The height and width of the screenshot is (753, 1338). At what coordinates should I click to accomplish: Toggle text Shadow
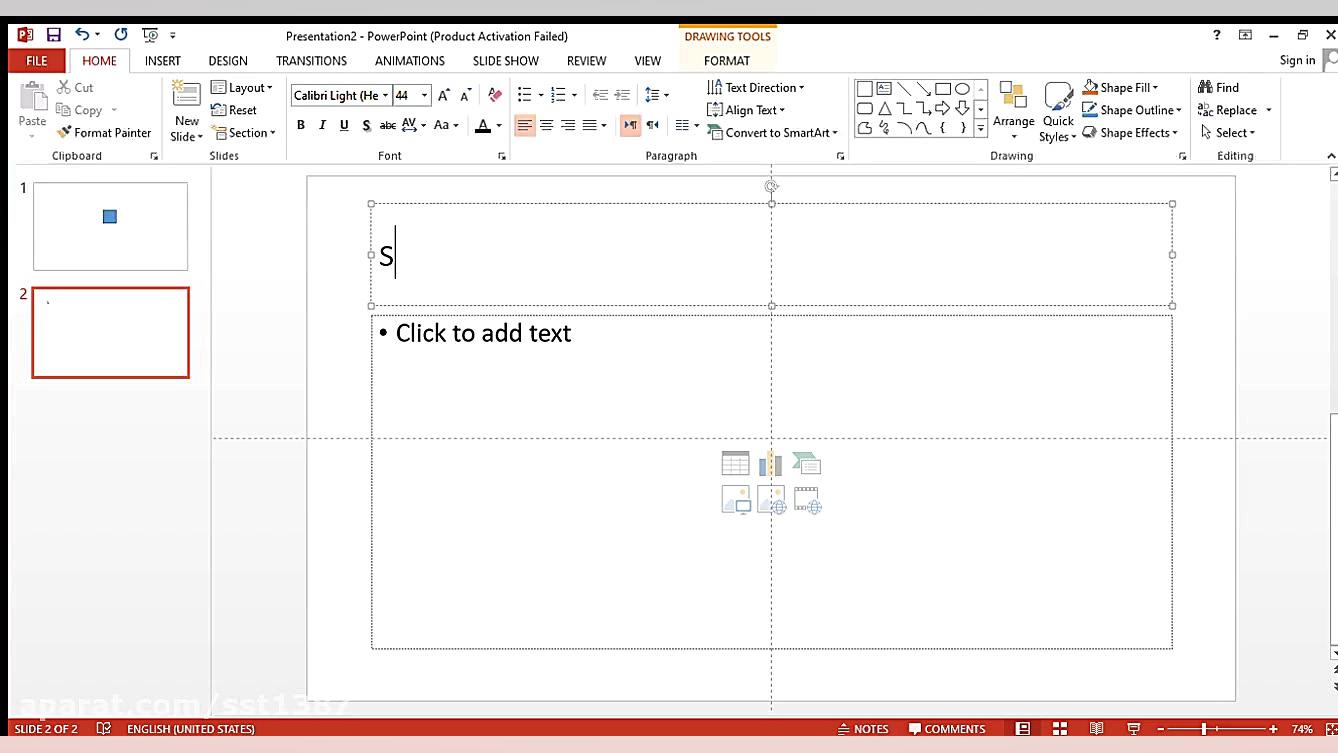pyautogui.click(x=366, y=125)
